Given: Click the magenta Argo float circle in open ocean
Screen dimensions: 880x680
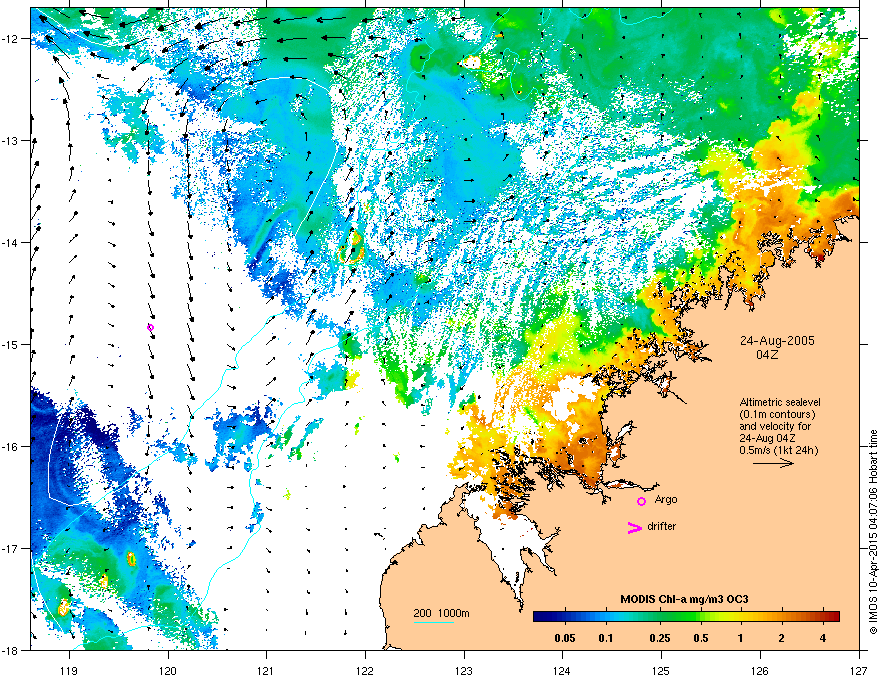Looking at the screenshot, I should click(x=150, y=328).
